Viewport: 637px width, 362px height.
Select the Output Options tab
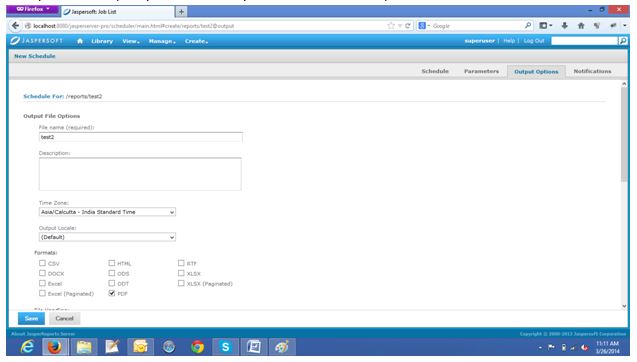536,72
